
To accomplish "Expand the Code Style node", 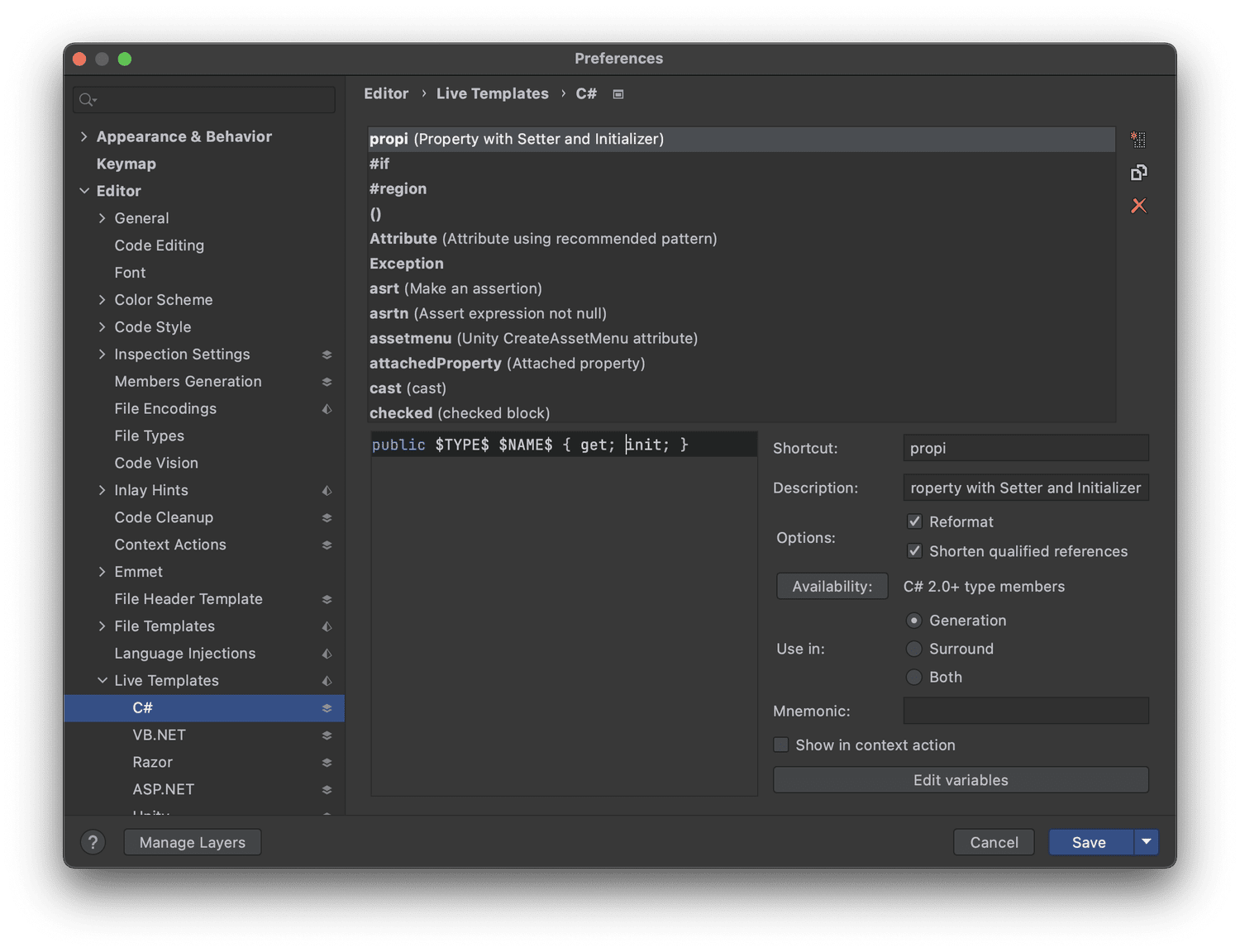I will point(103,327).
